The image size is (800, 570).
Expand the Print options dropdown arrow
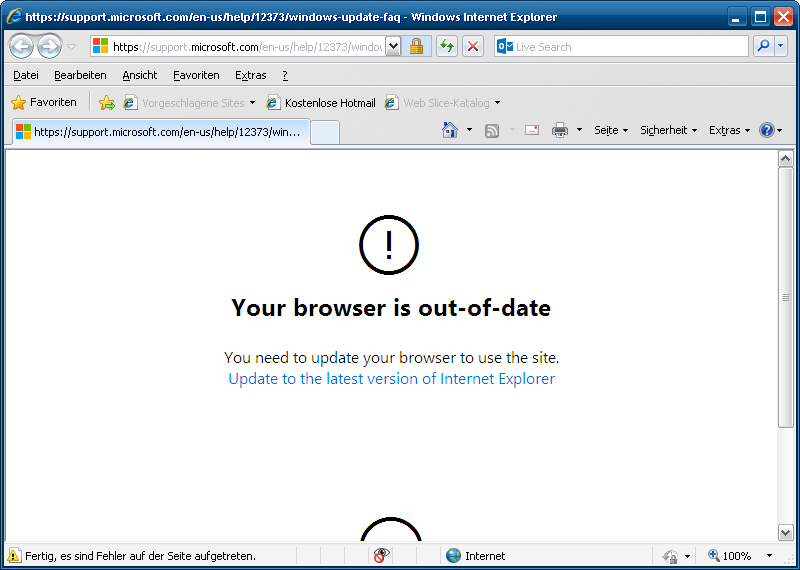tap(579, 131)
